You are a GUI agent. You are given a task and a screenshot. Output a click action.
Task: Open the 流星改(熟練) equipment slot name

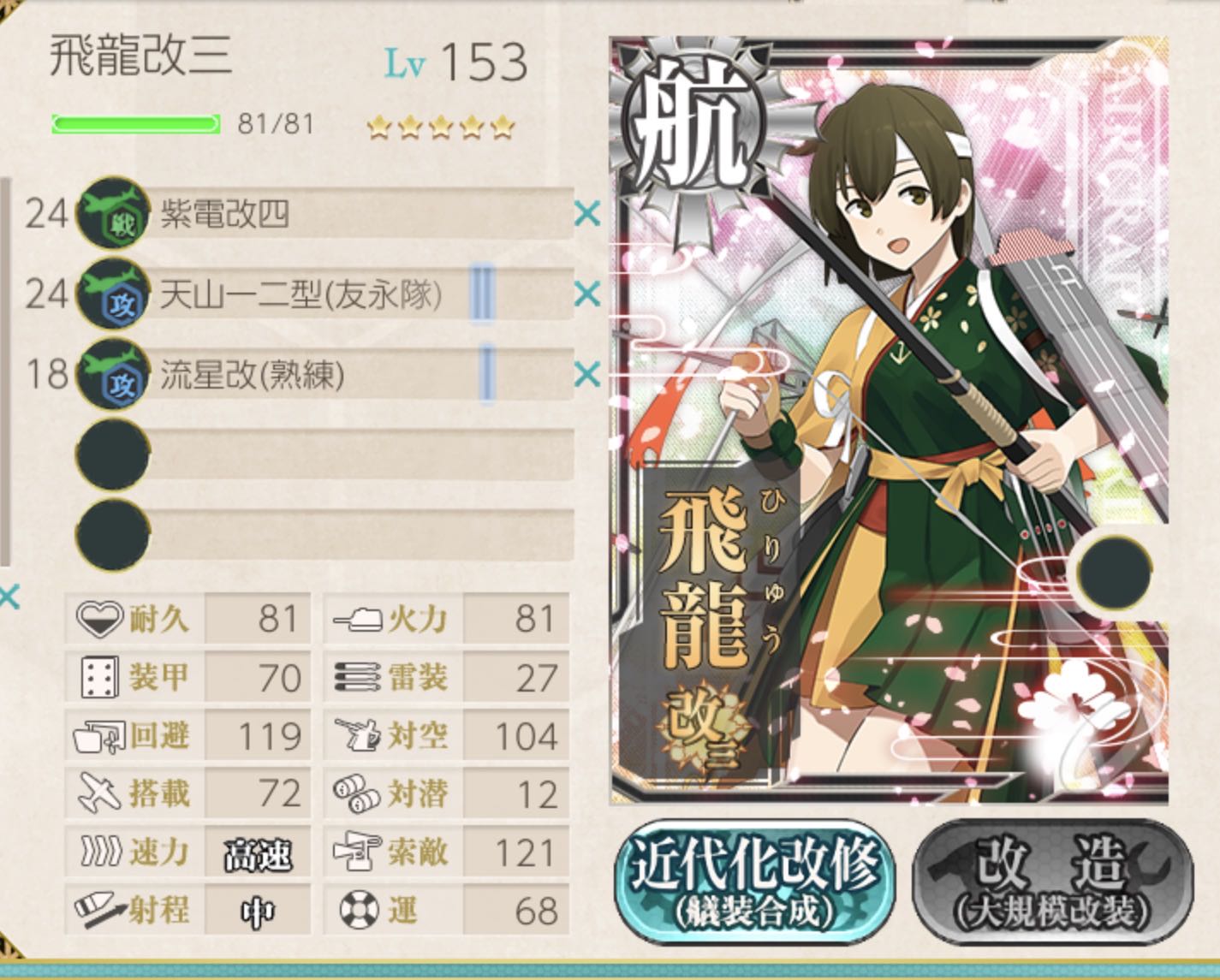(x=253, y=375)
